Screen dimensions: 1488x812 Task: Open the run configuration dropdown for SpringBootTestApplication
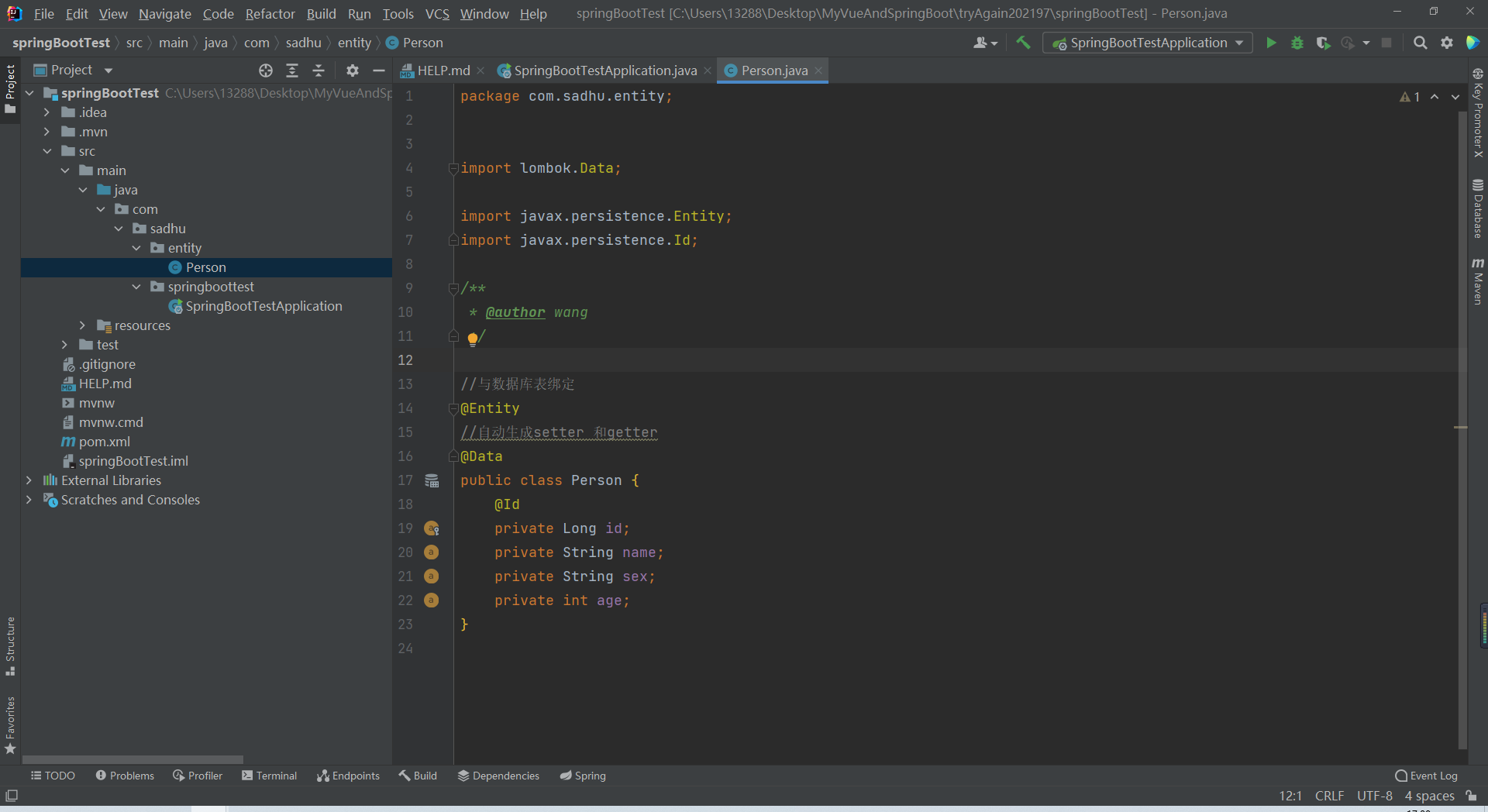pos(1240,43)
